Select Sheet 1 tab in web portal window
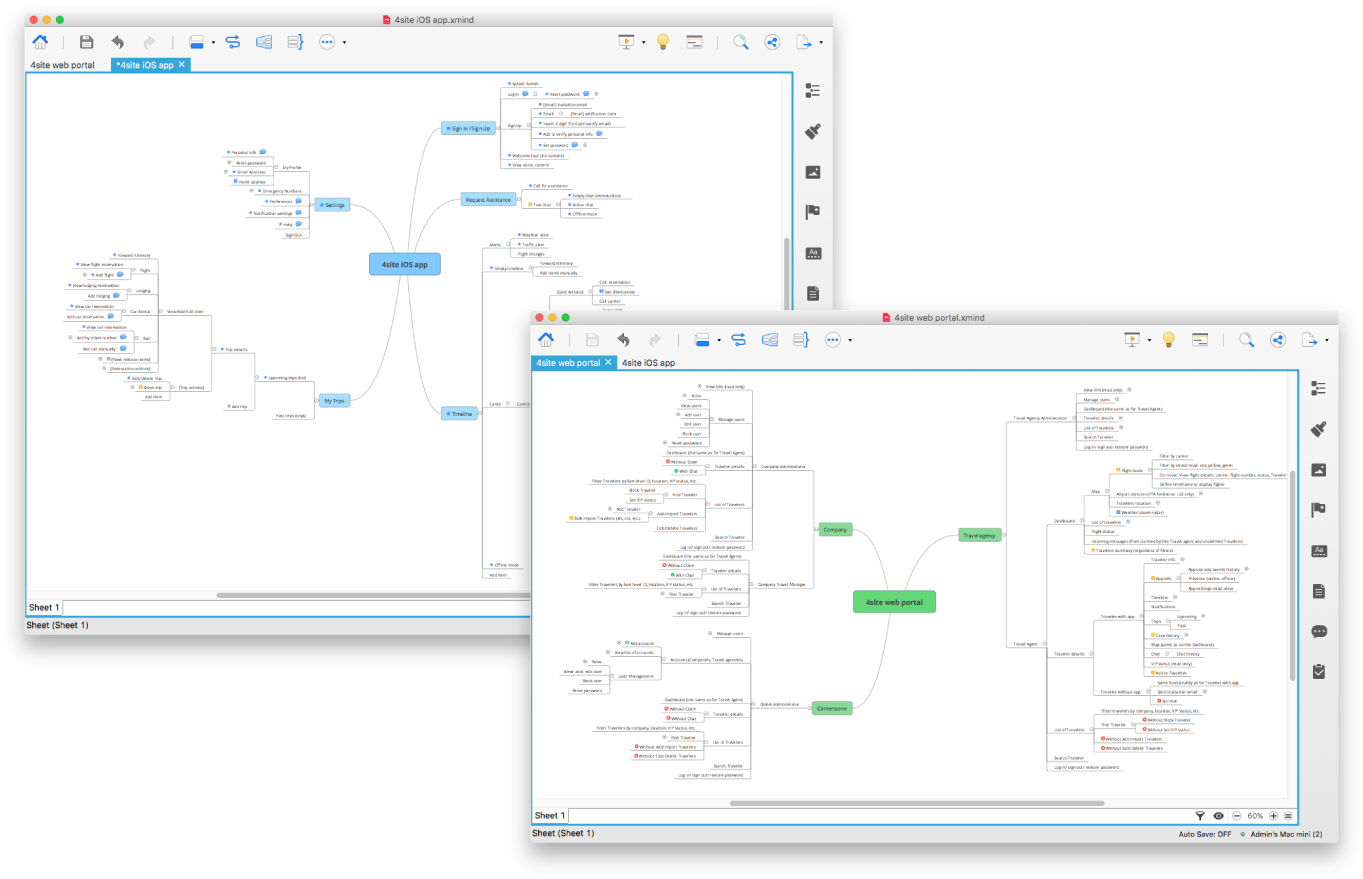 click(x=549, y=816)
